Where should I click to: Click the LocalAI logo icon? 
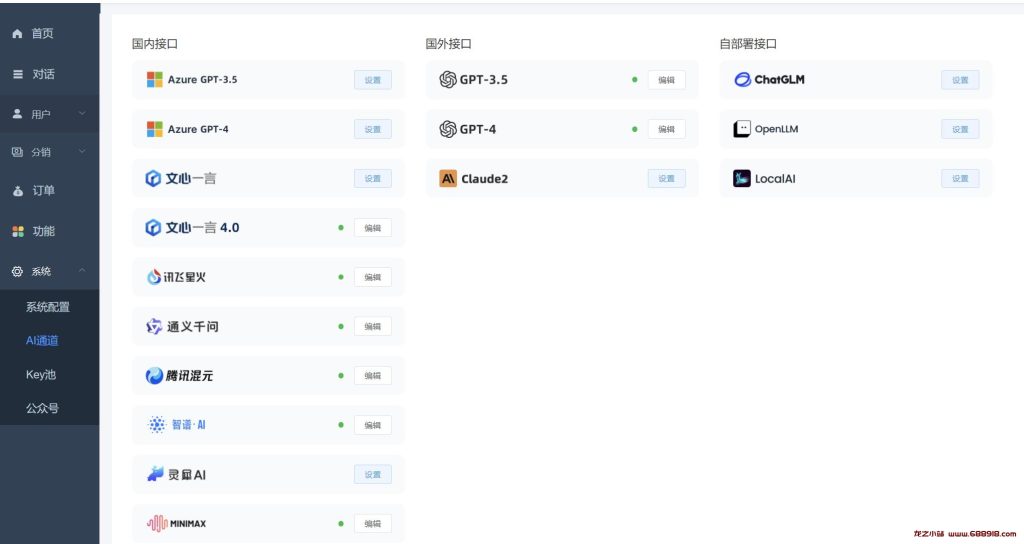pos(742,178)
